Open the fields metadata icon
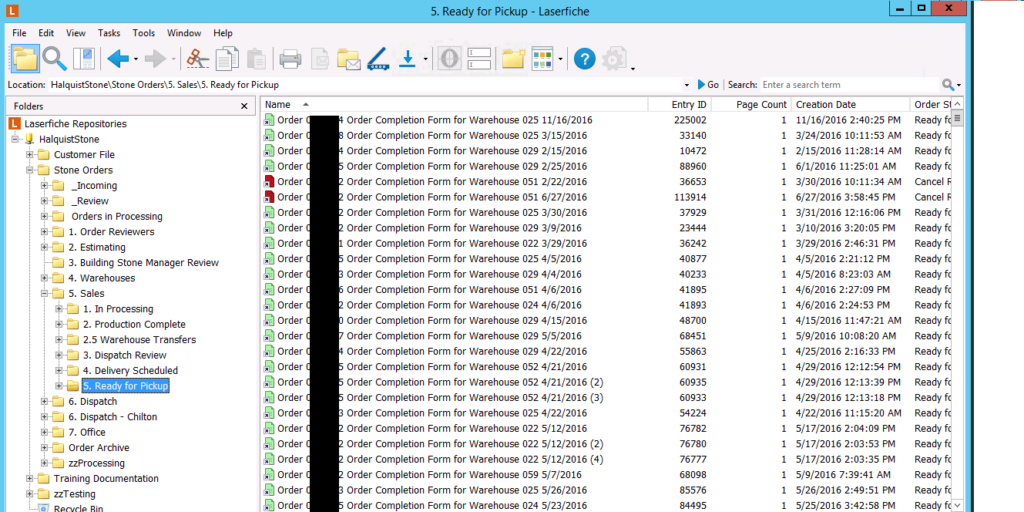 tap(479, 59)
